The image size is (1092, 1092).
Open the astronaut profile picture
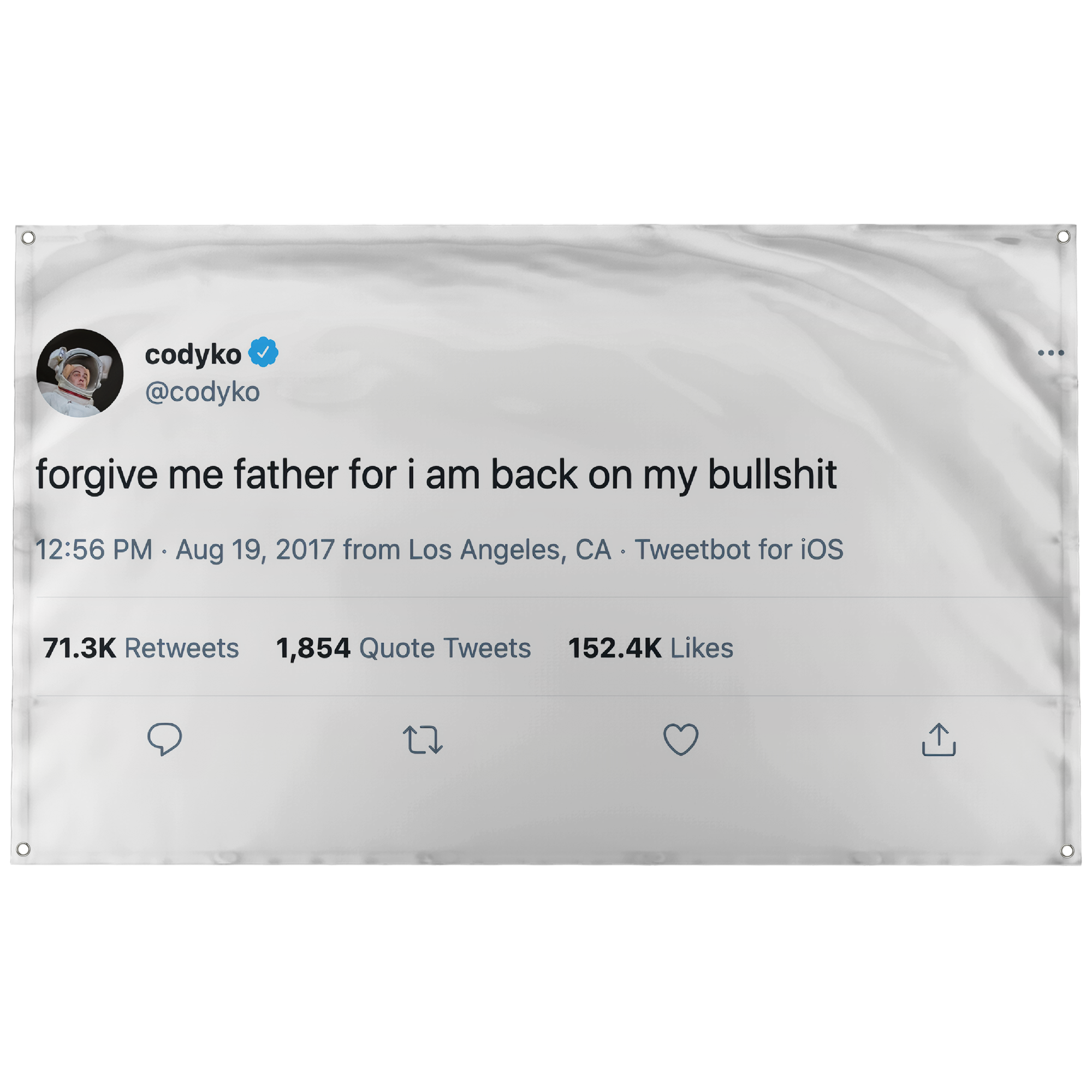80,373
